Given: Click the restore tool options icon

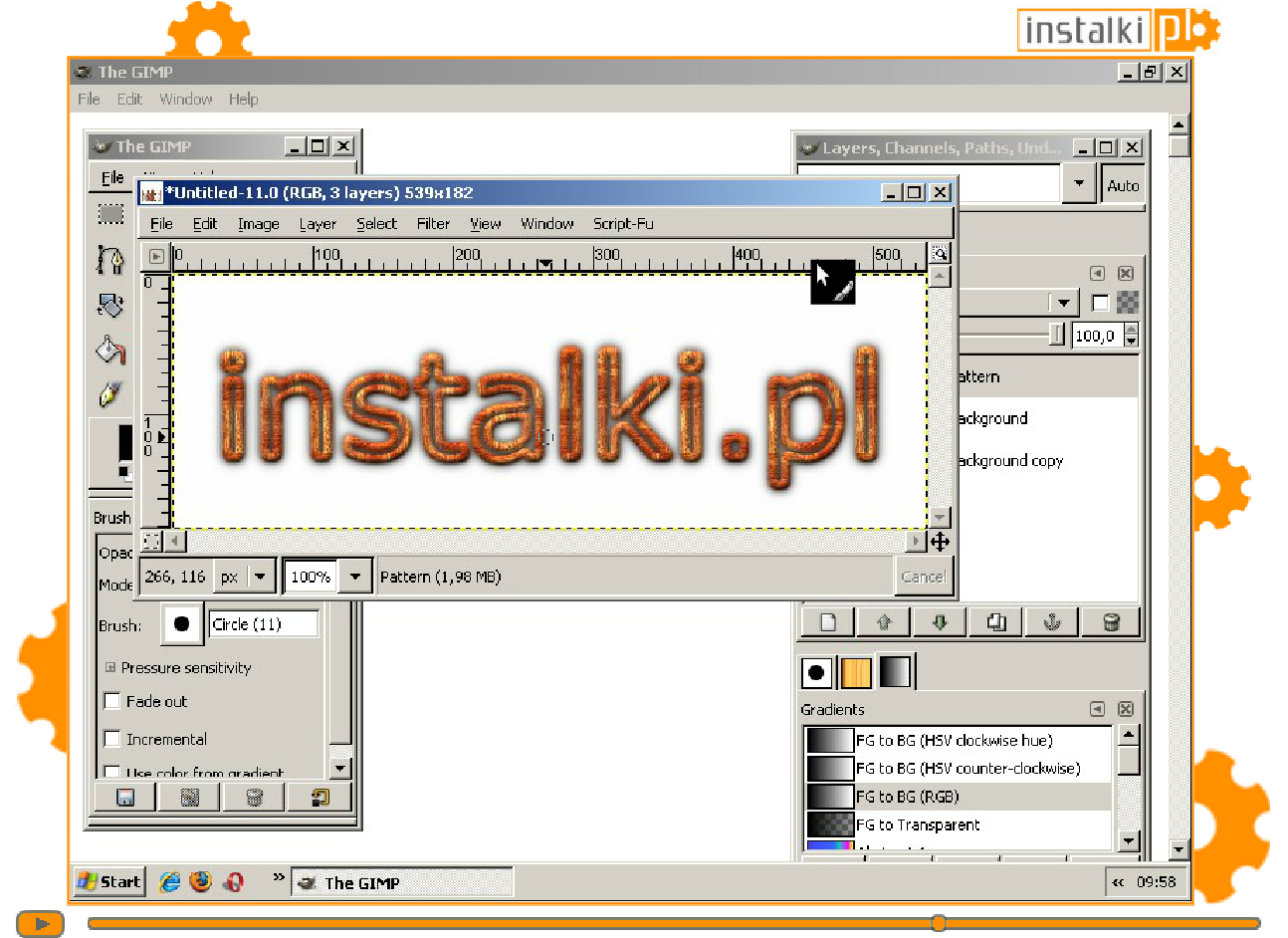Looking at the screenshot, I should [190, 797].
